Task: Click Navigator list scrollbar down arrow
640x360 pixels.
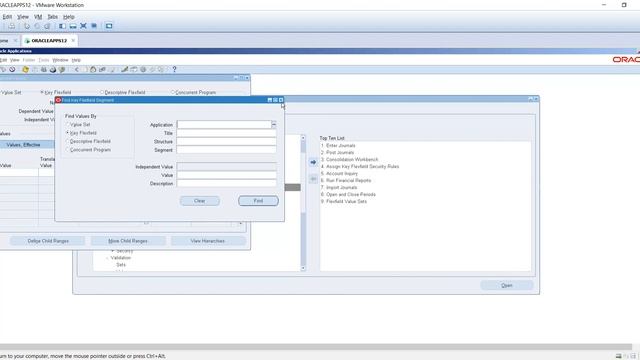Action: tap(303, 268)
